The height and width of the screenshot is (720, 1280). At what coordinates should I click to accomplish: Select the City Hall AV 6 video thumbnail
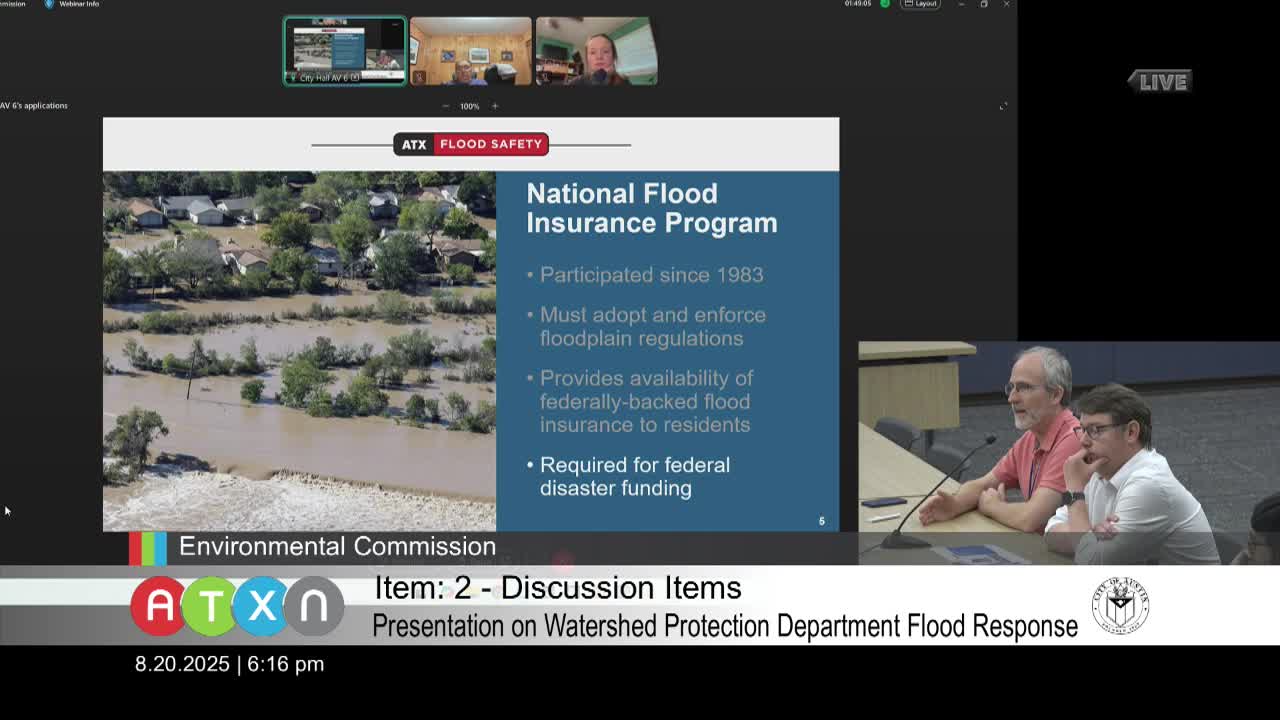345,51
